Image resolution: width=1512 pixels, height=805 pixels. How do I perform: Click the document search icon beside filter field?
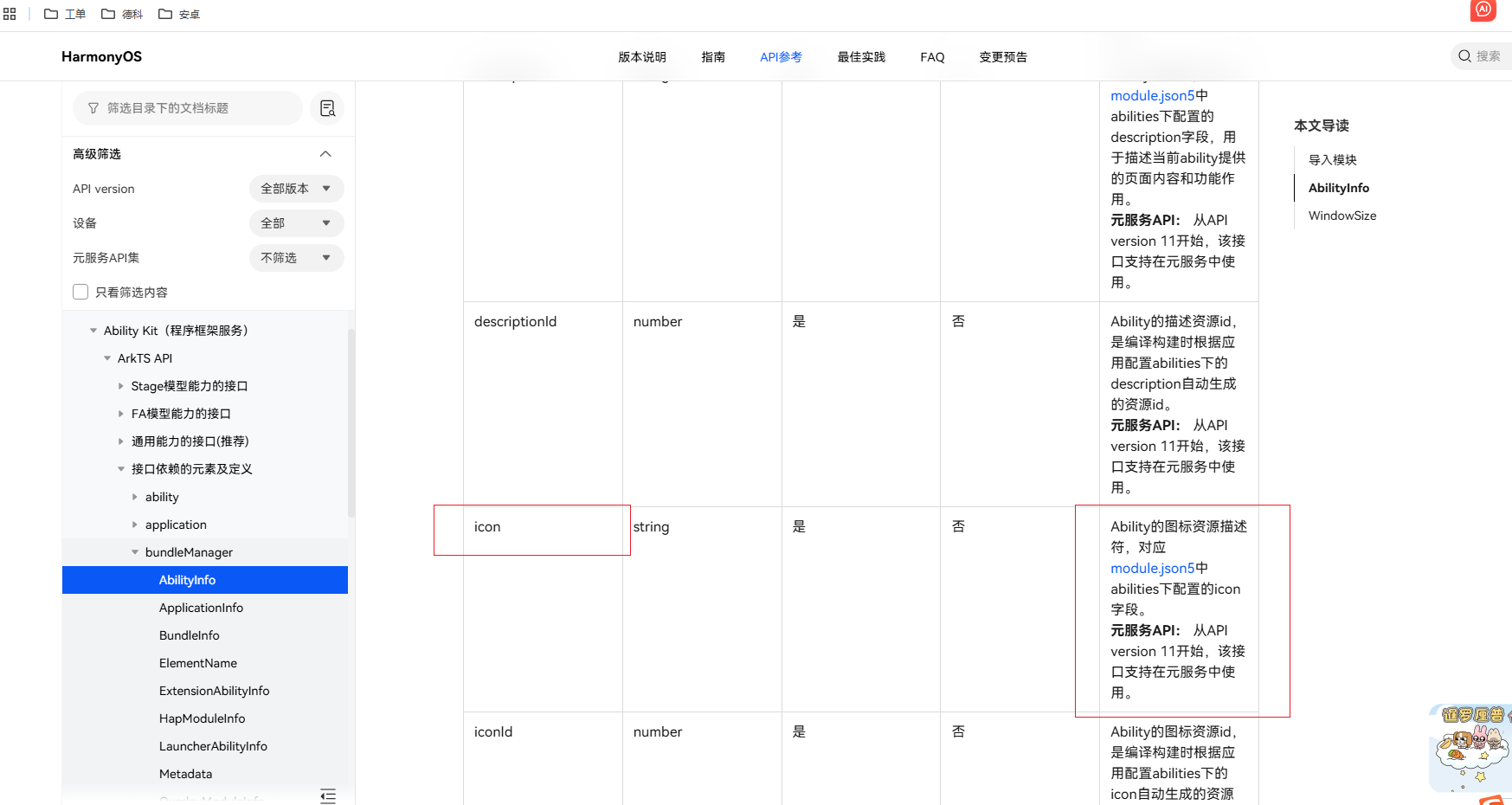pos(327,108)
